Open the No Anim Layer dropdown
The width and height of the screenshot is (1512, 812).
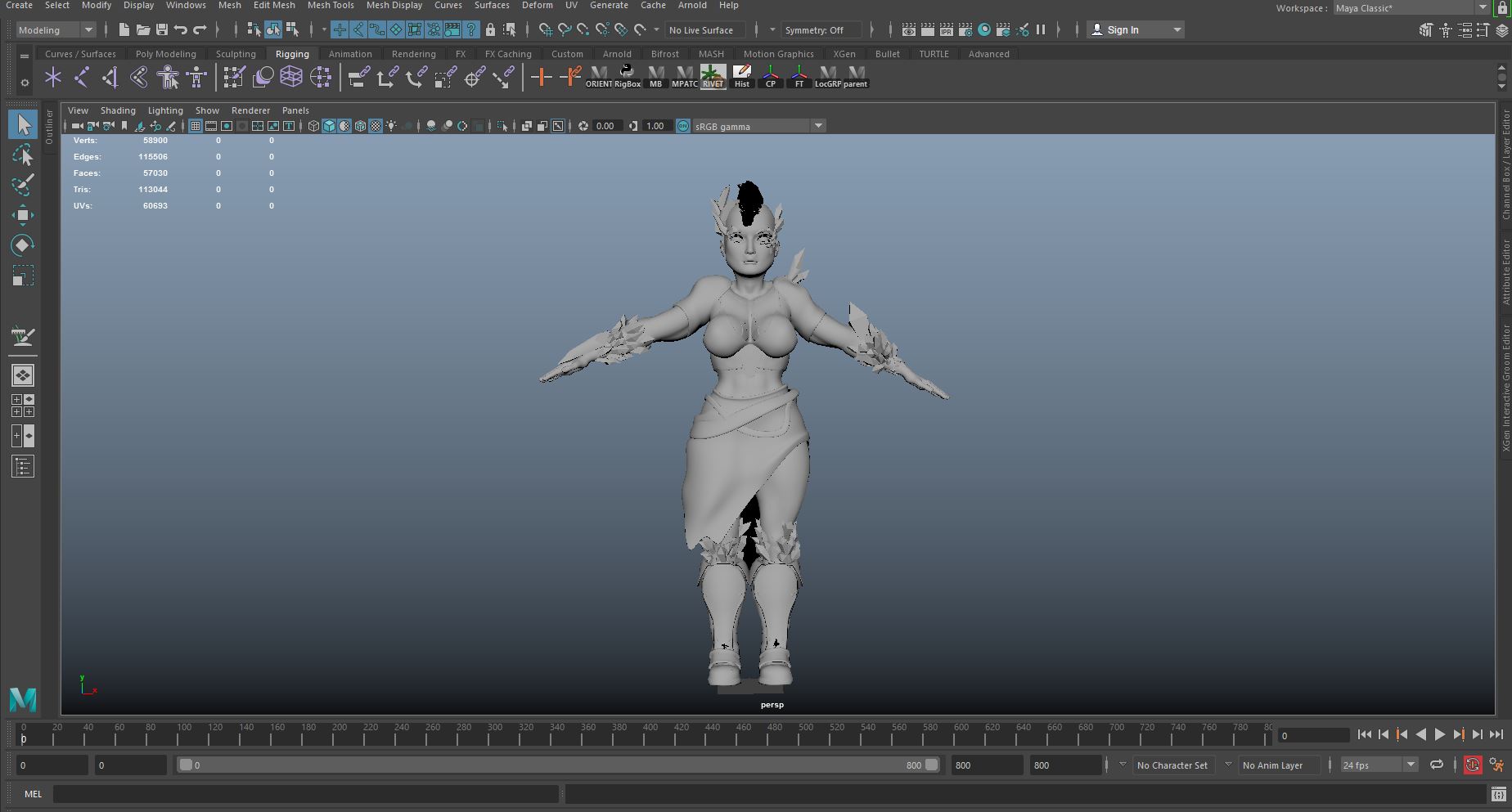[1280, 765]
